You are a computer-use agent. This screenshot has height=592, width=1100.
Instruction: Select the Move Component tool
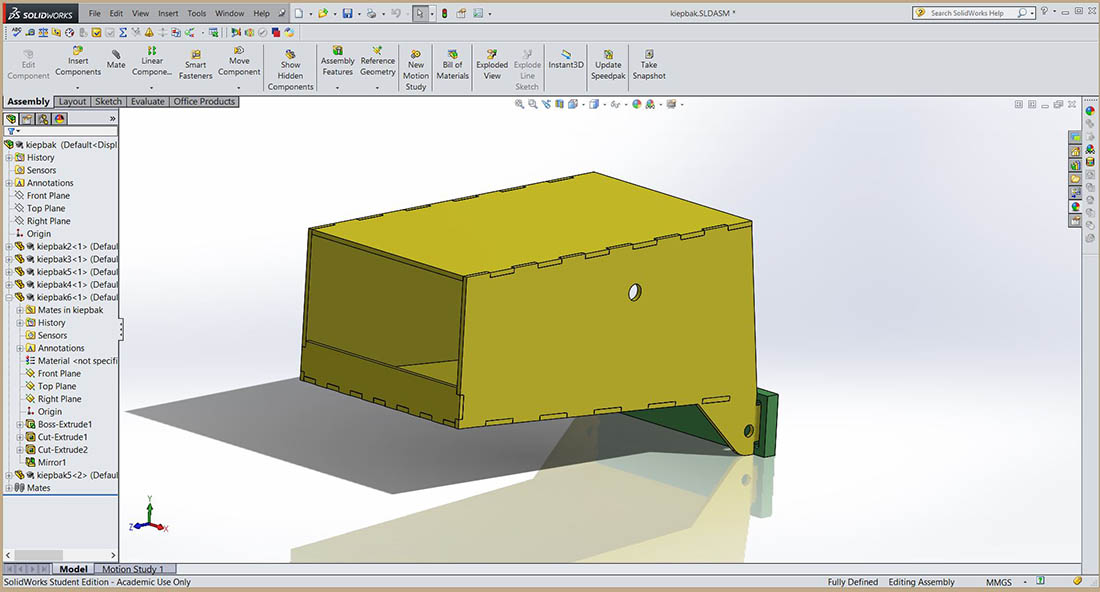239,61
